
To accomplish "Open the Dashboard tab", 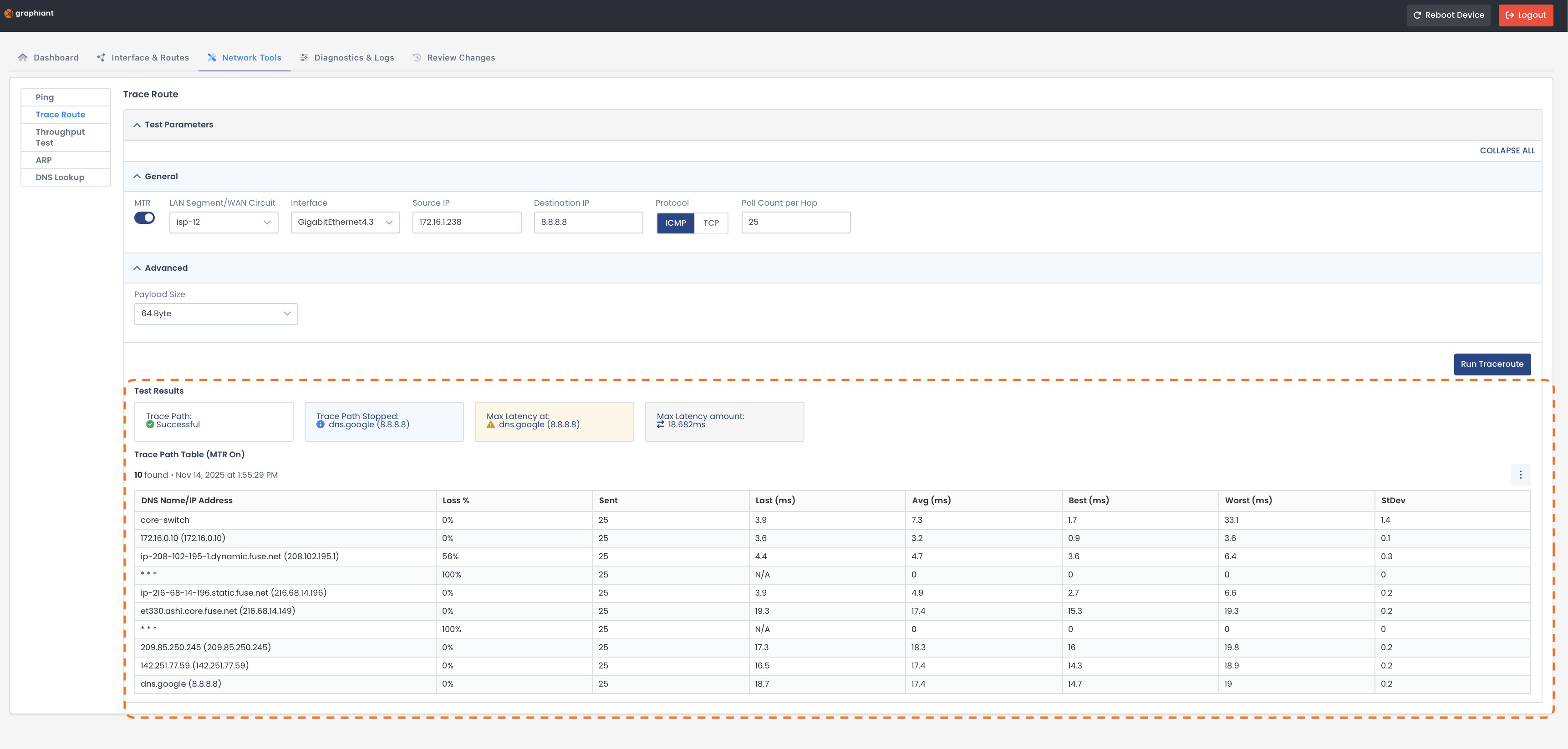I will pos(49,57).
